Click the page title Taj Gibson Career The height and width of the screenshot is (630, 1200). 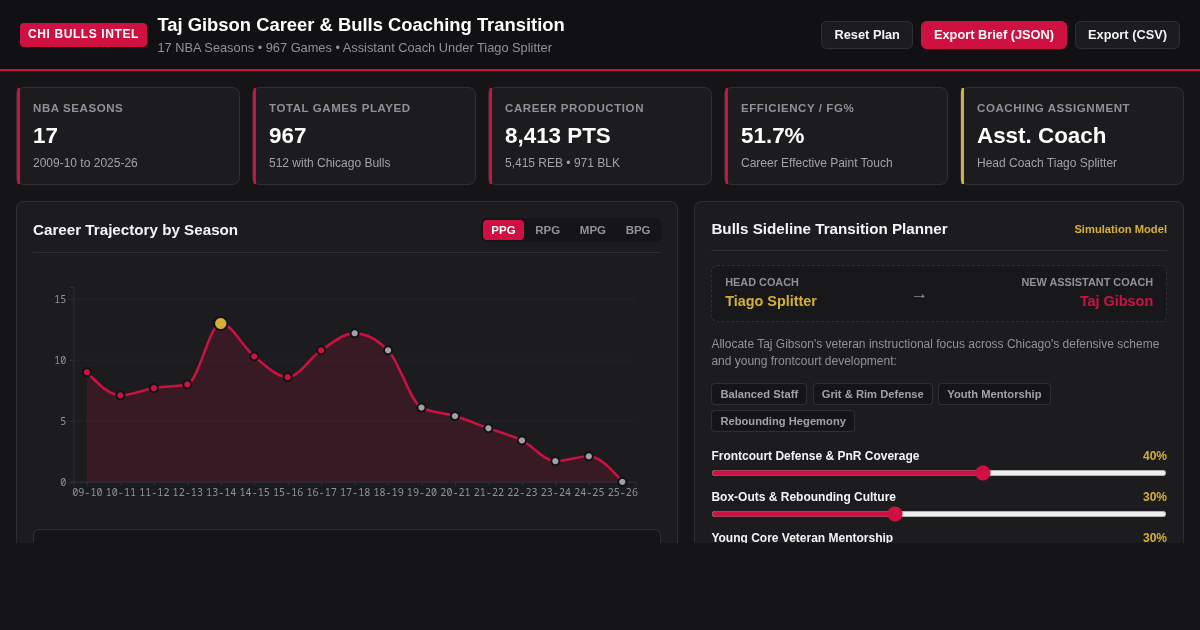coord(361,25)
